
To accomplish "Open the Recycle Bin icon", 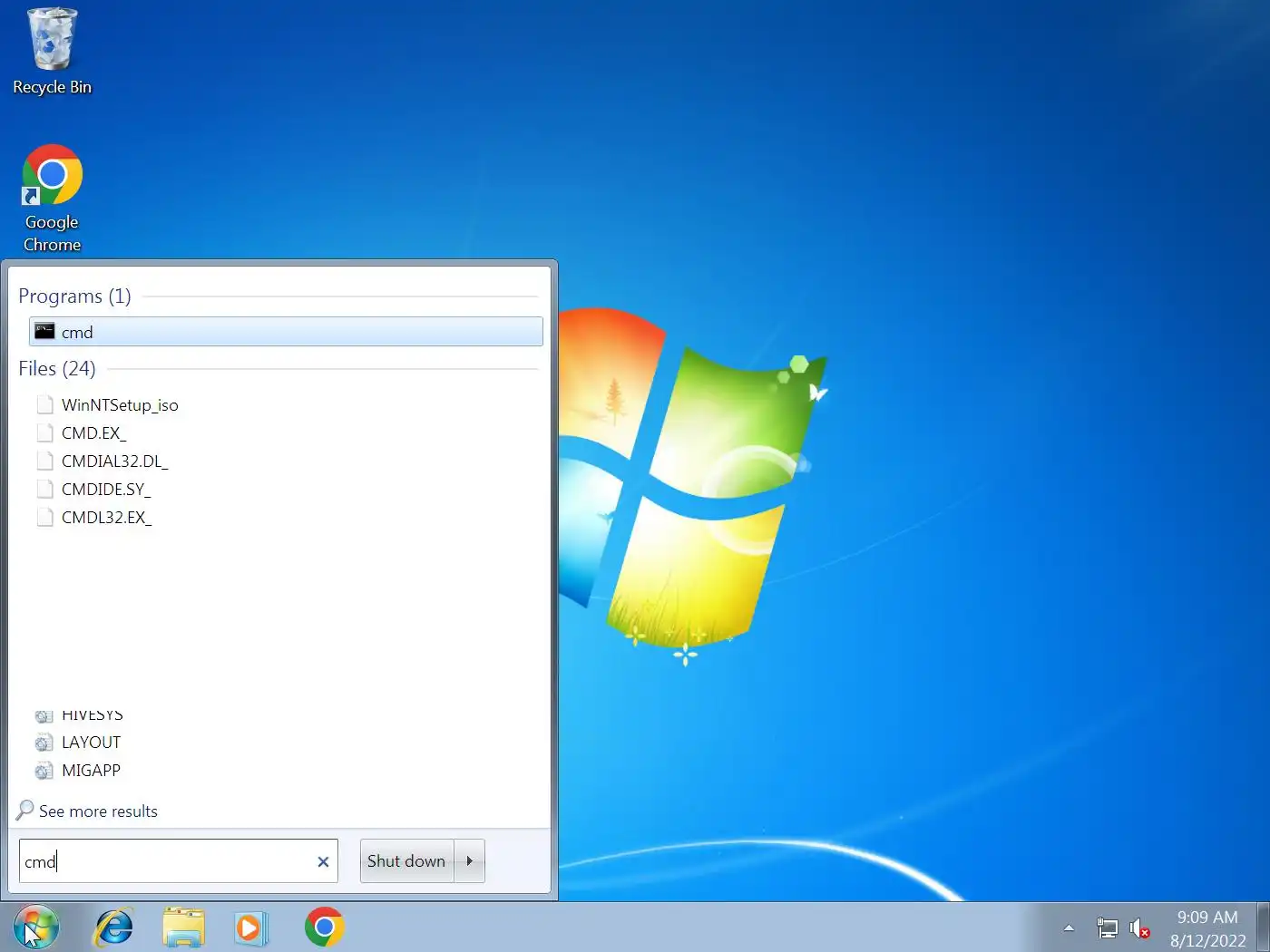I will [x=52, y=52].
